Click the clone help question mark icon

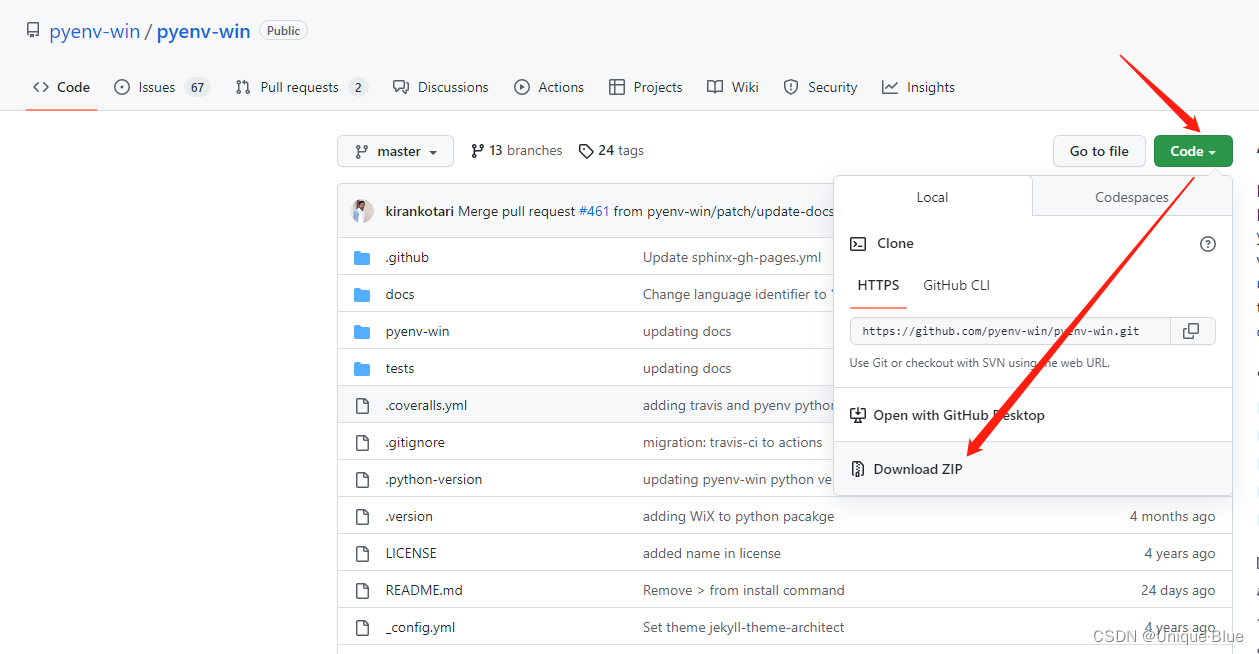pos(1207,244)
